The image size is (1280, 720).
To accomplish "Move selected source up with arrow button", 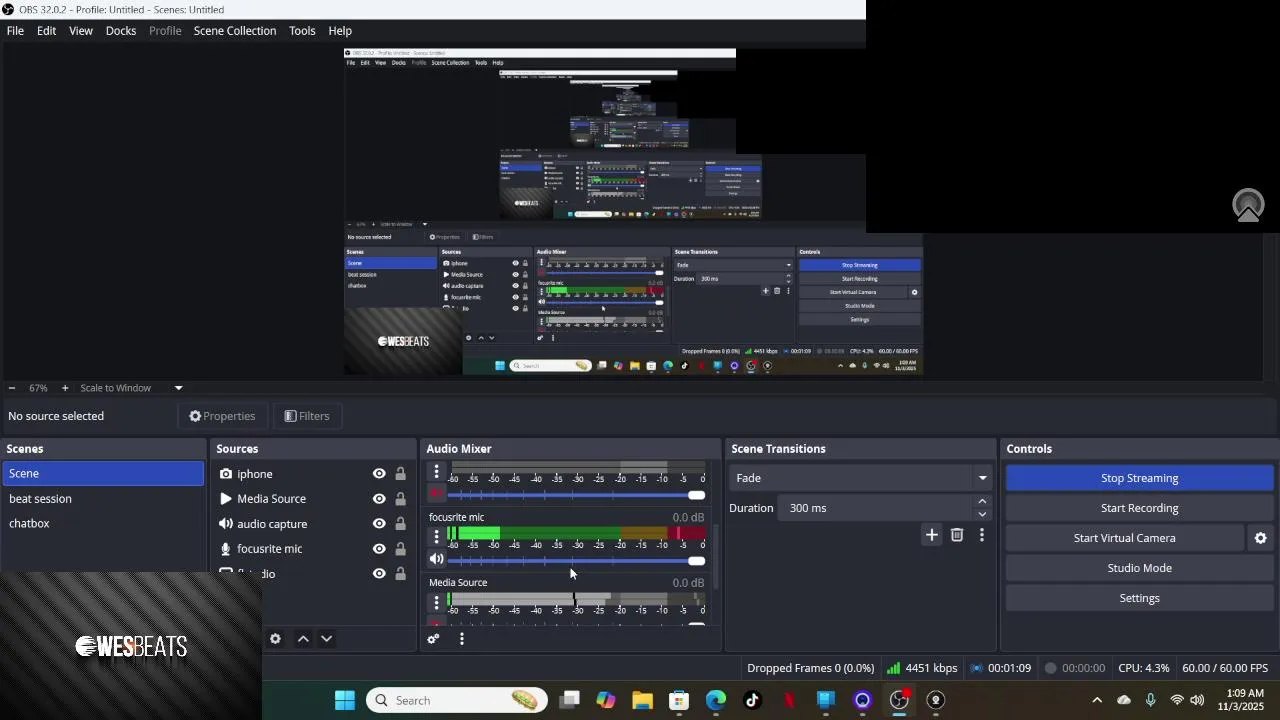I will 303,639.
